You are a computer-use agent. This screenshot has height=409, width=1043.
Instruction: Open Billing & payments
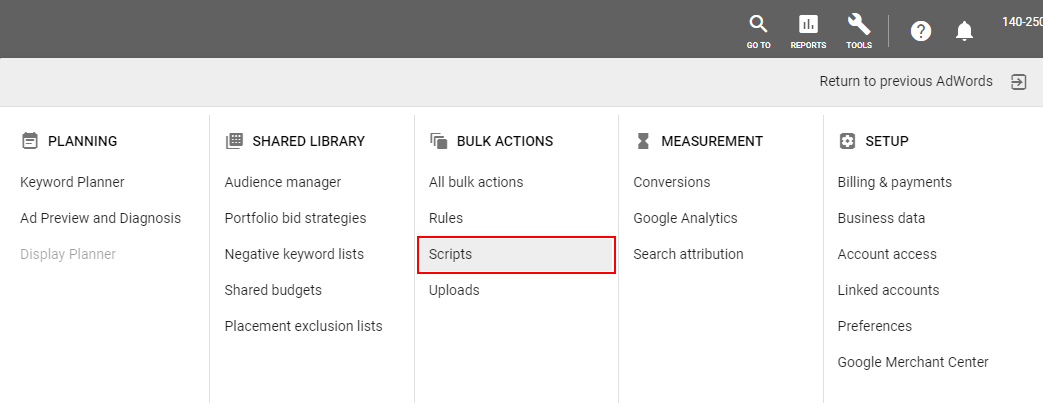[895, 182]
